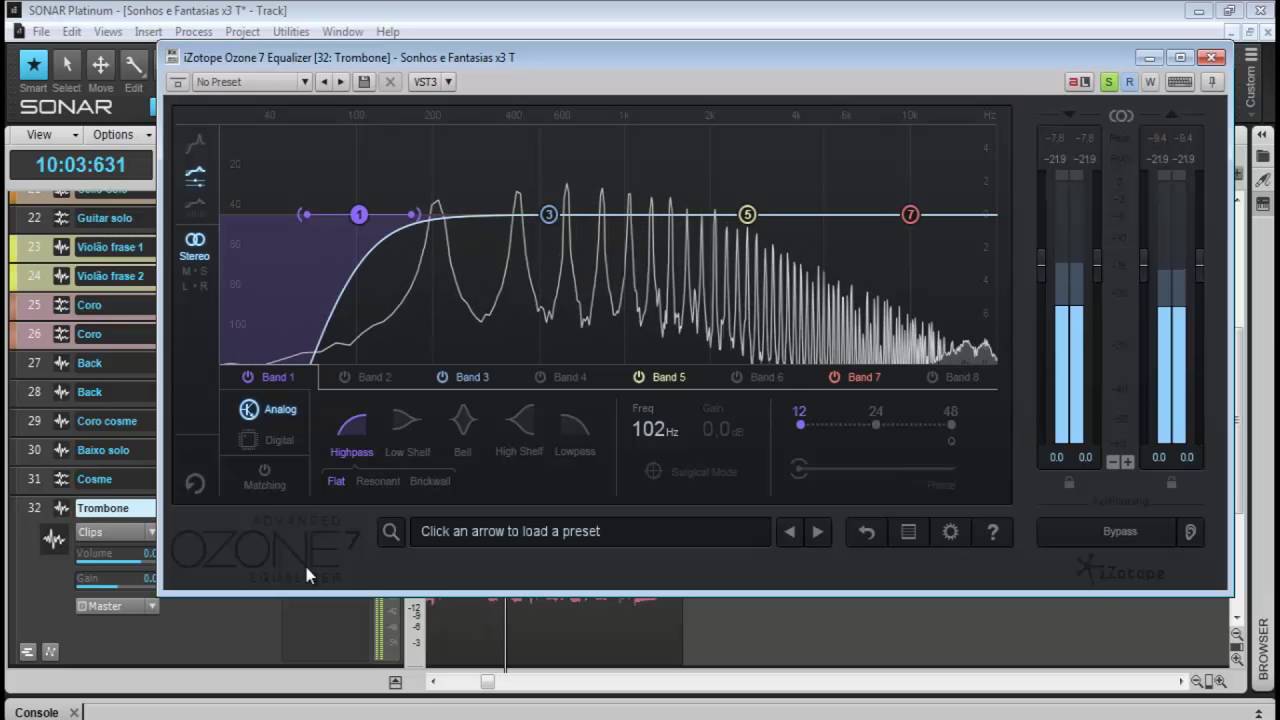This screenshot has height=720, width=1280.
Task: Load the previous Ozone preset arrow
Action: pos(790,532)
